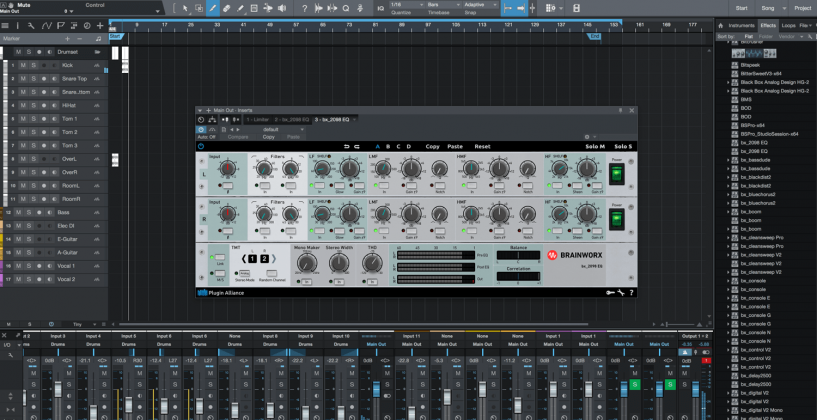
Task: Select the Mute tool
Action: click(254, 8)
